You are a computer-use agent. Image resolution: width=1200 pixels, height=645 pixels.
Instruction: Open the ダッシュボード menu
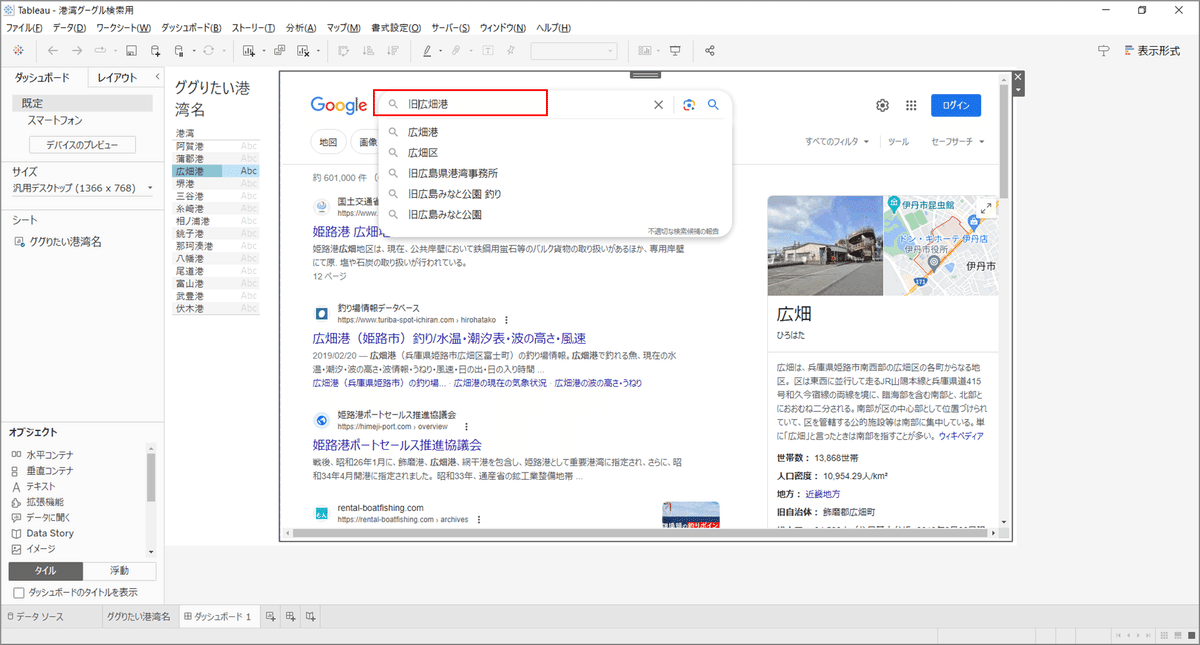192,27
